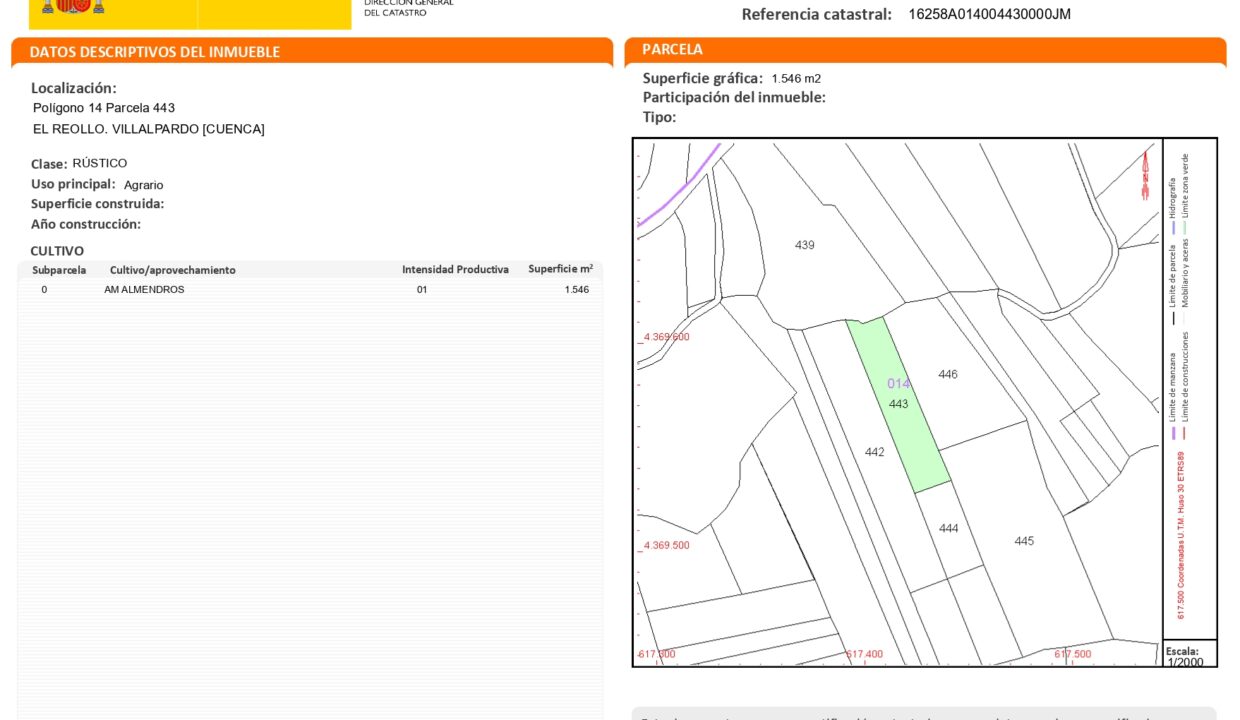Screen dimensions: 1240x720
Task: Click the 'Tipo:' label in the Parcela section
Action: [660, 117]
